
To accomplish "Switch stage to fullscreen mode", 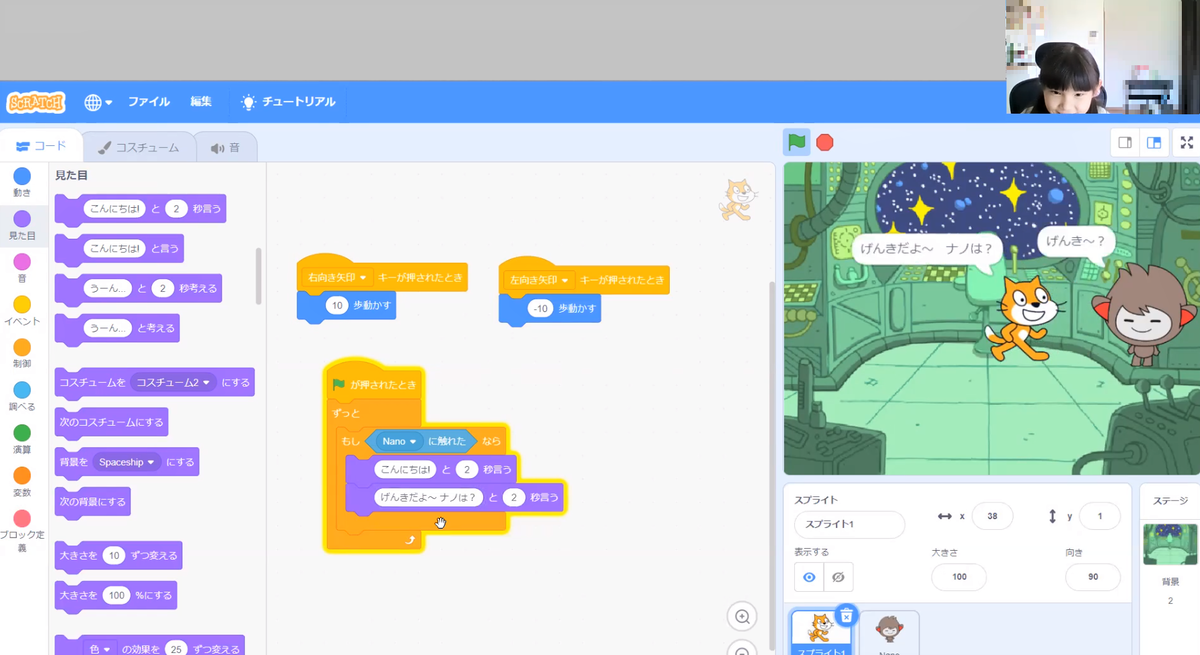I will tap(1187, 142).
